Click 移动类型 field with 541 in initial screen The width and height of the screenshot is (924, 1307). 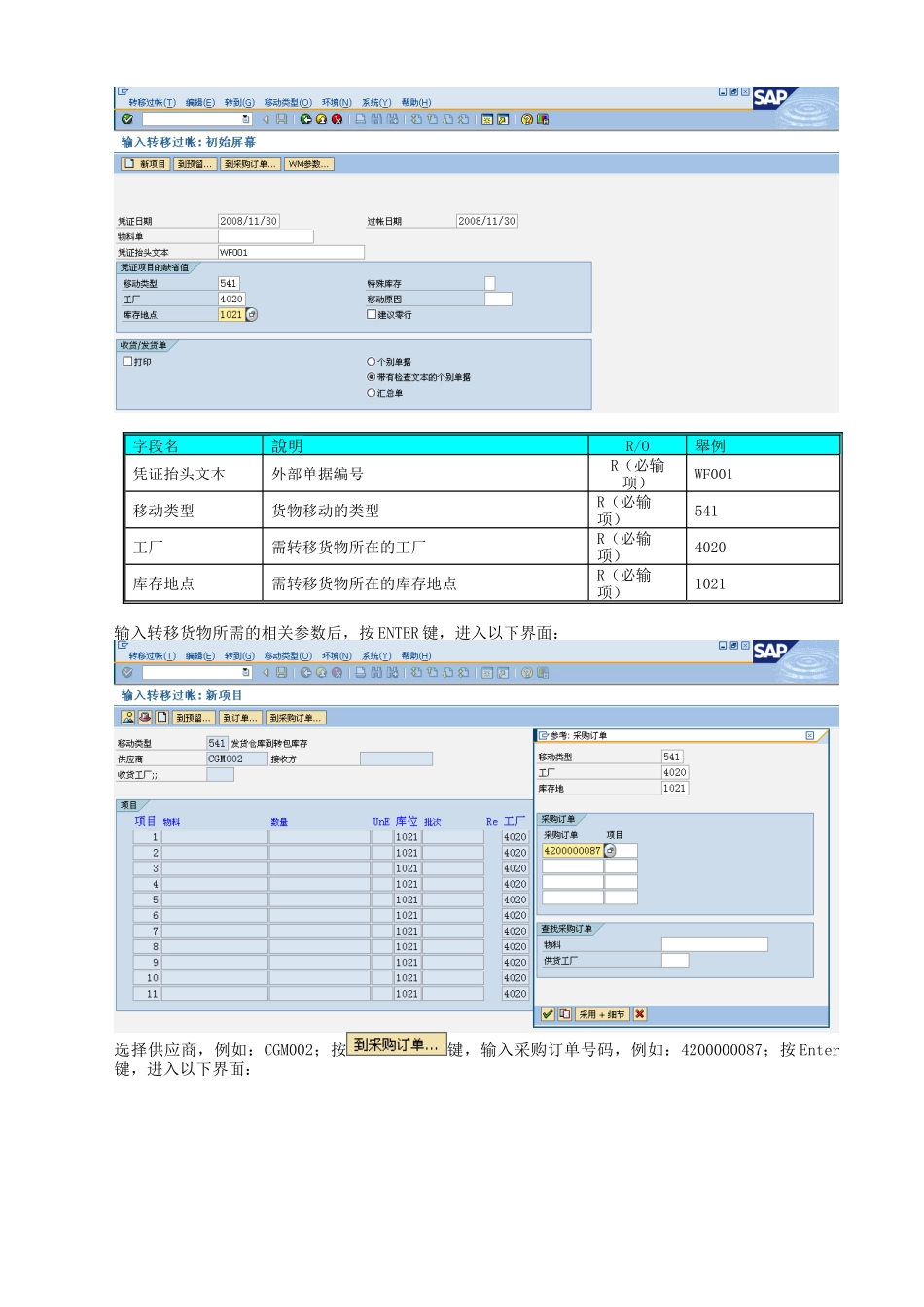[x=229, y=283]
